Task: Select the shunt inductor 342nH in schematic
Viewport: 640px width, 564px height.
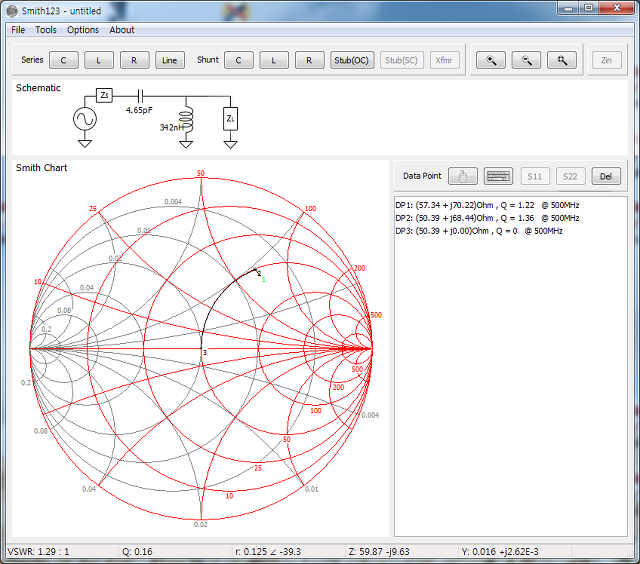Action: point(186,120)
